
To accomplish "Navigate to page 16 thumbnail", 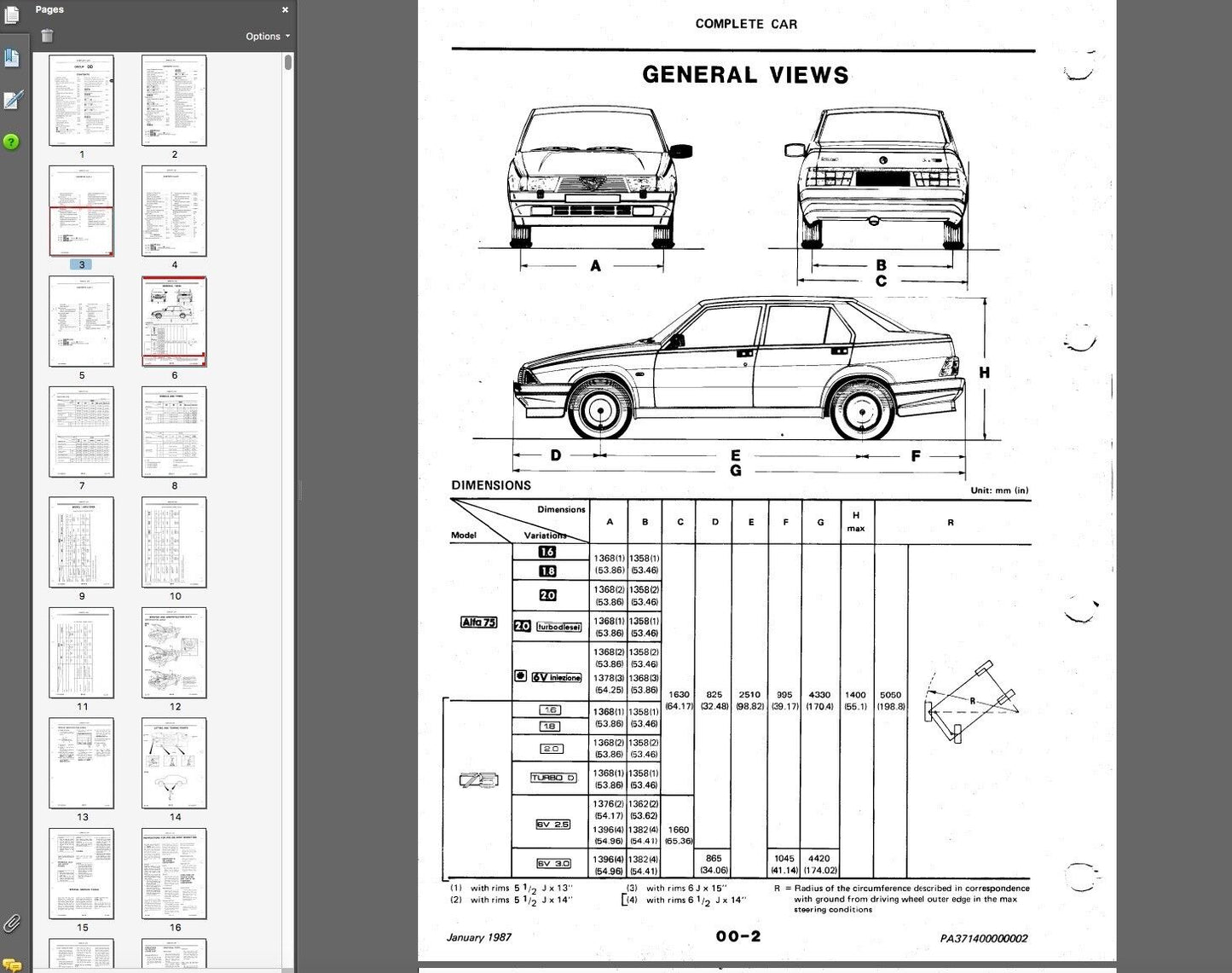I will click(x=174, y=874).
